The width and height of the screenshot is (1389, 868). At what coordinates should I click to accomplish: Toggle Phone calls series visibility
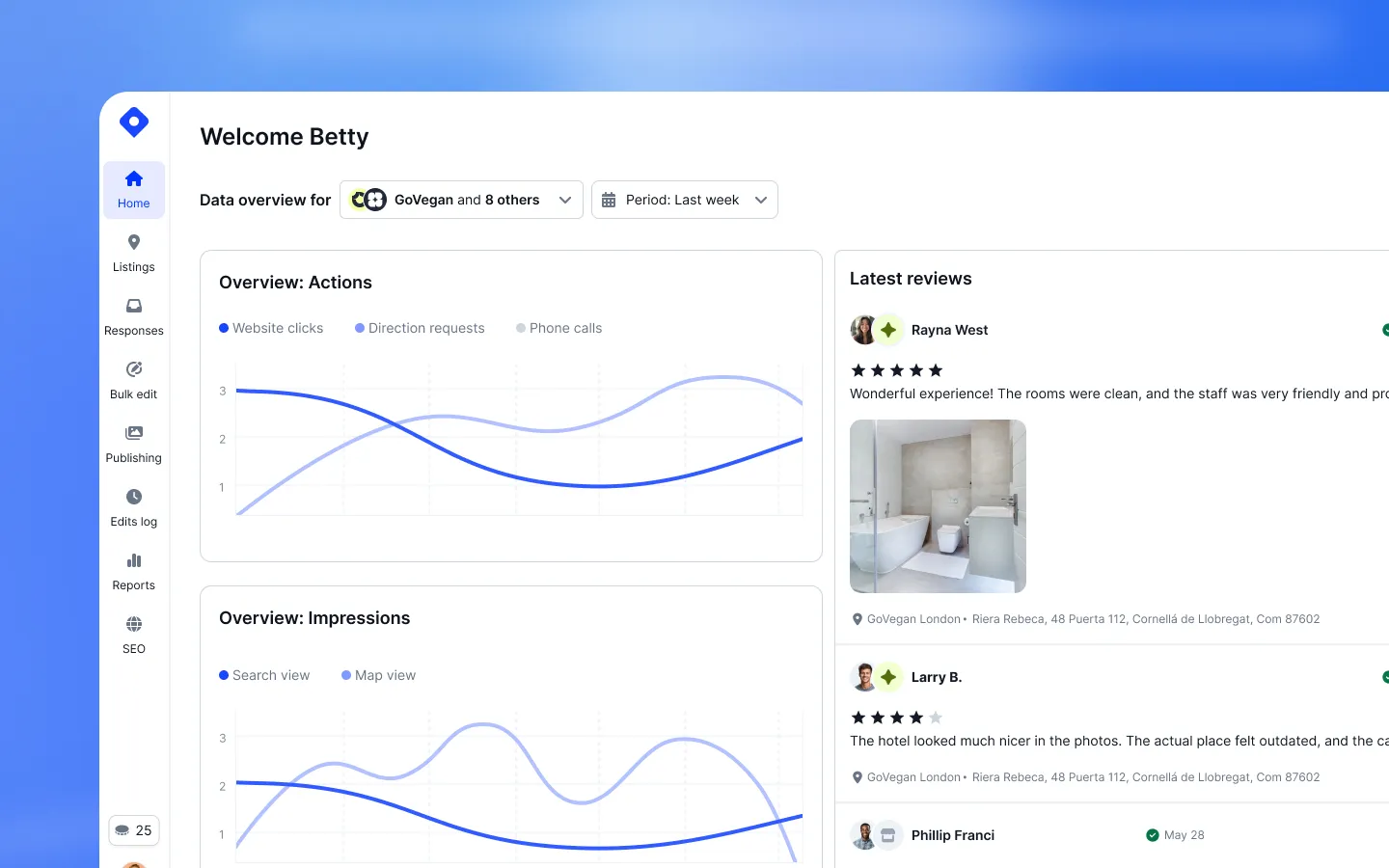point(558,328)
